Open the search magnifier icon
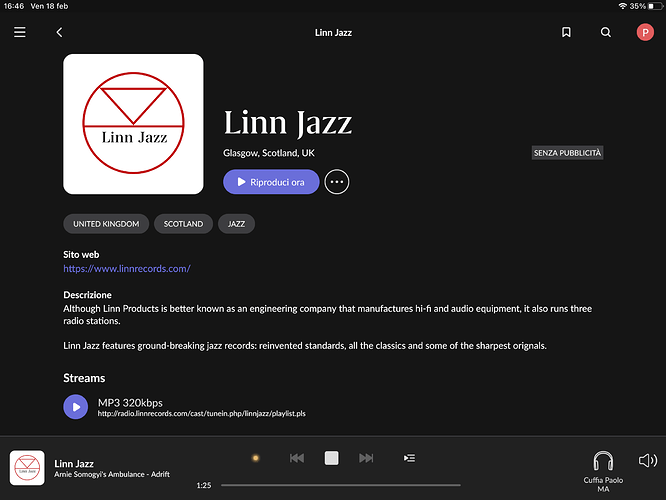 pos(606,32)
